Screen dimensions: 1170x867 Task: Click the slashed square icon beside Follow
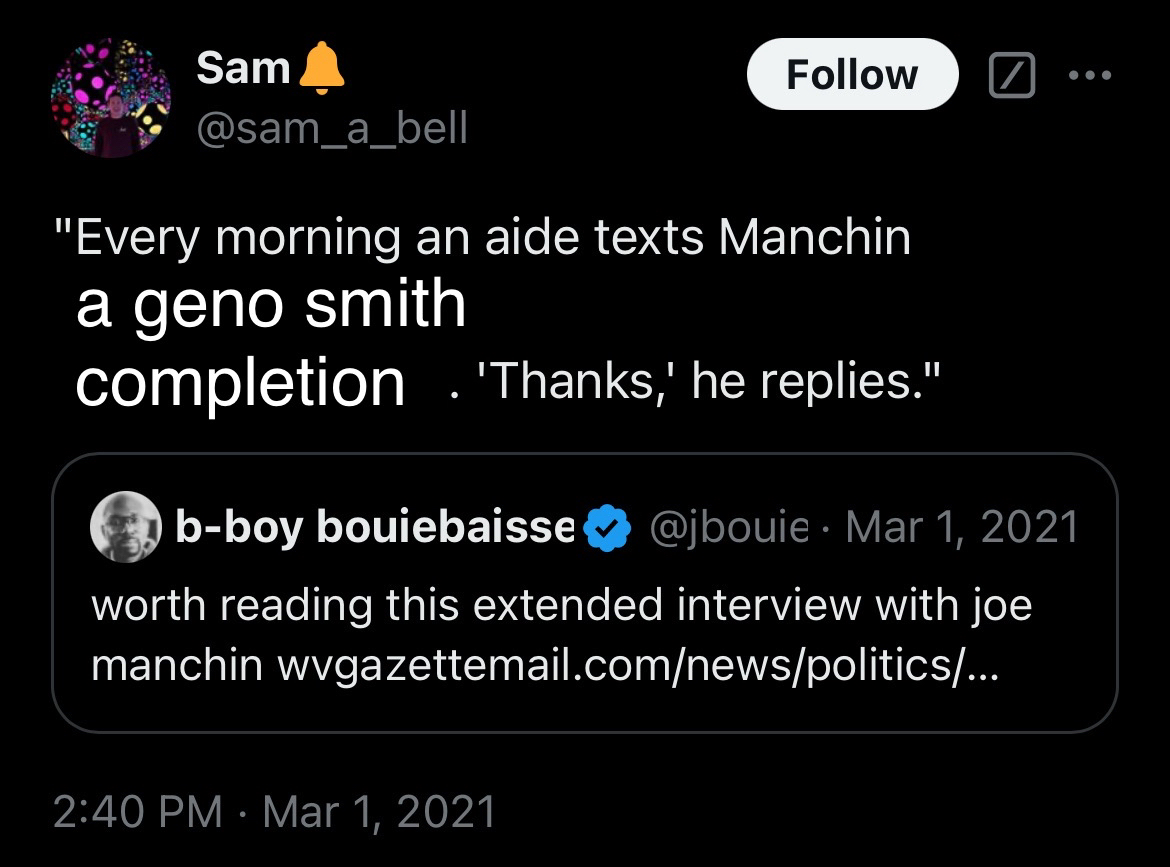coord(1010,75)
